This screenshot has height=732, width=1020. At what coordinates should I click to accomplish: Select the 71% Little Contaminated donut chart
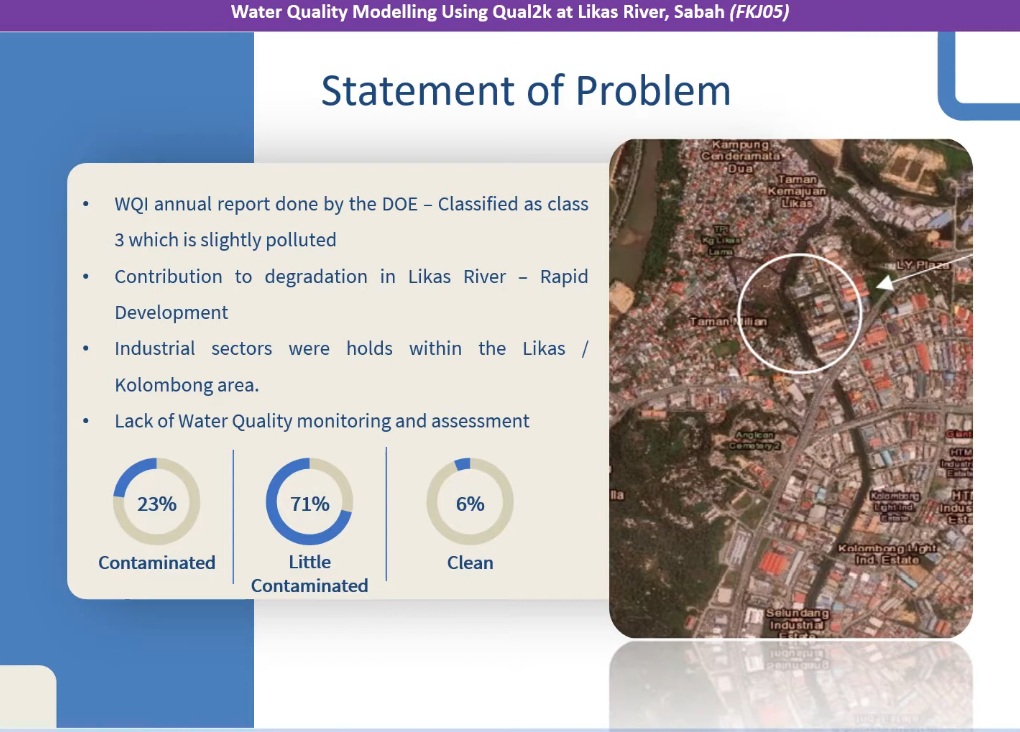(309, 503)
